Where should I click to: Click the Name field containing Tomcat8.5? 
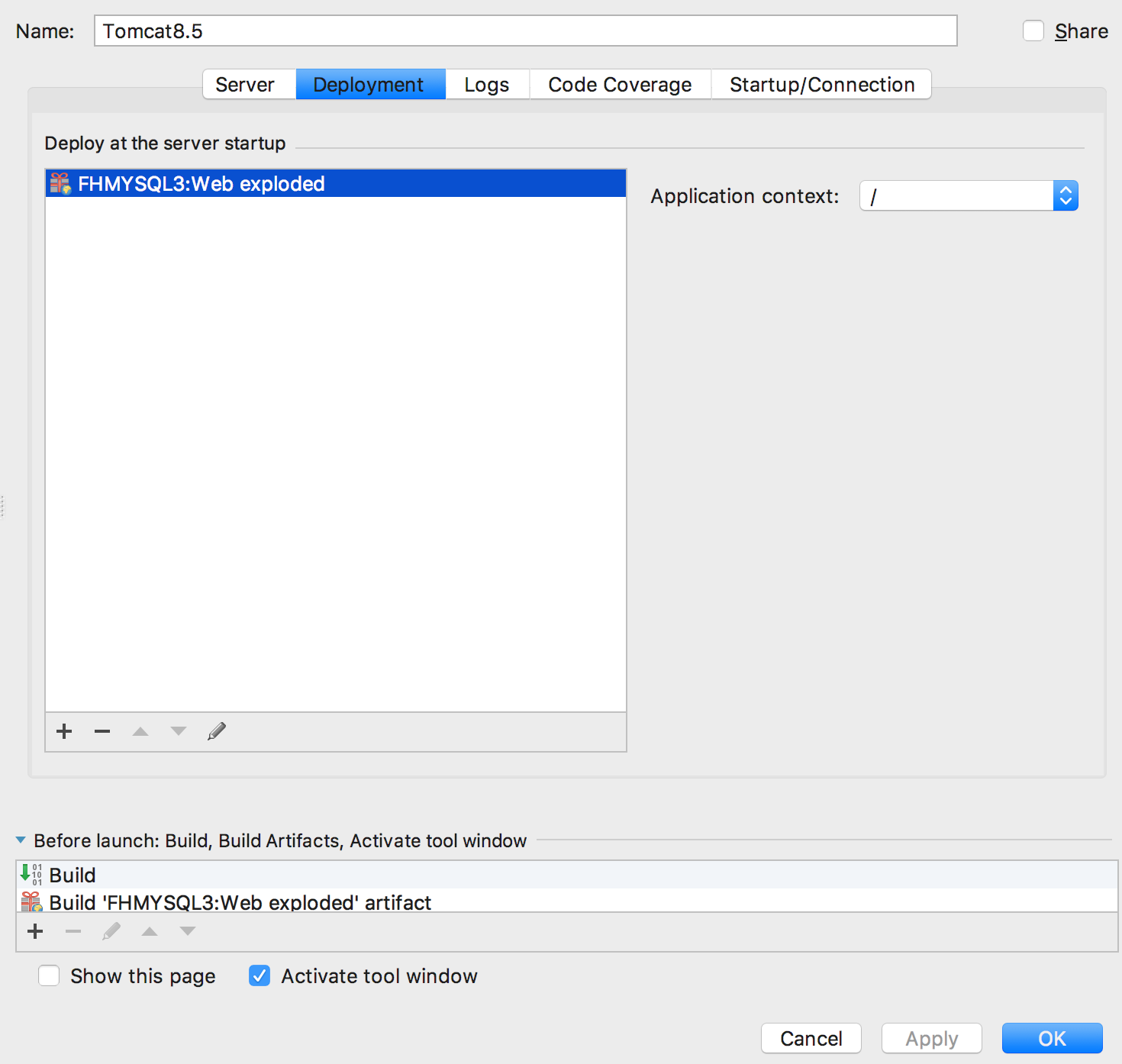pos(526,31)
